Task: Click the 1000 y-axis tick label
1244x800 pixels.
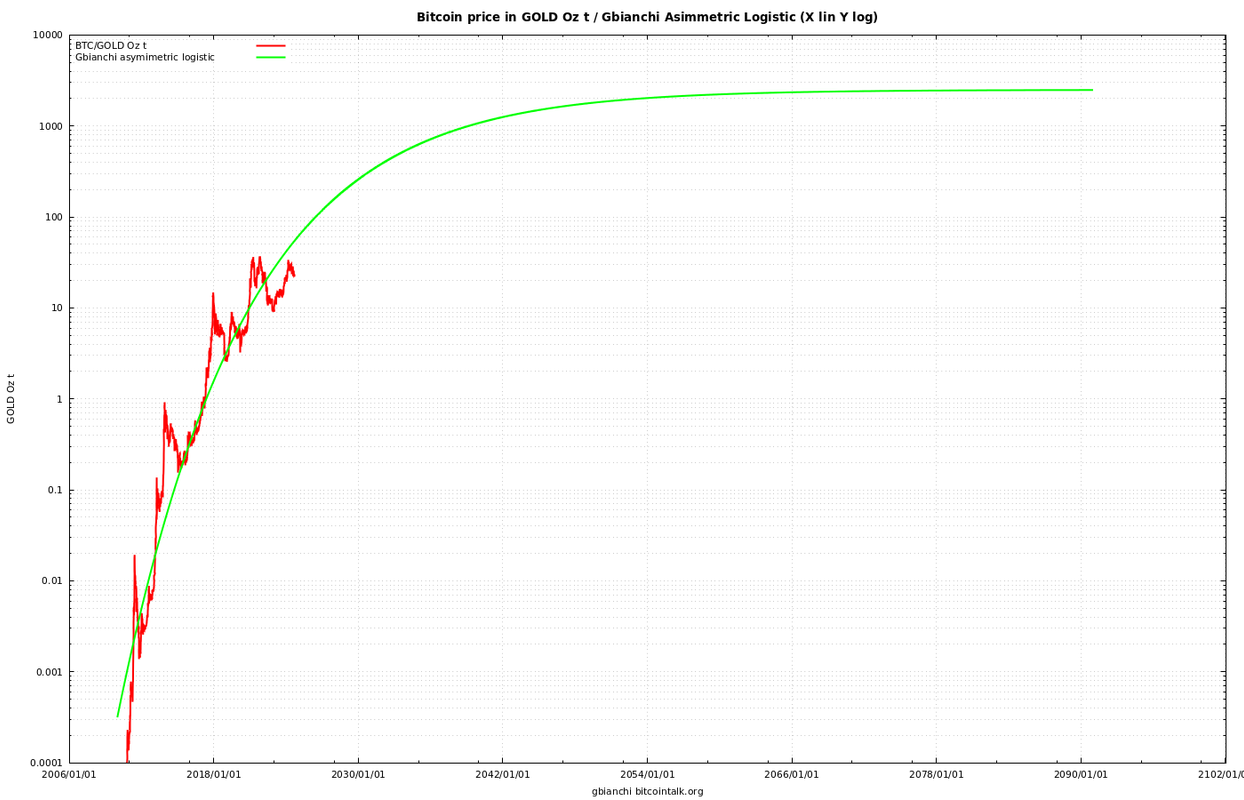Action: 49,127
